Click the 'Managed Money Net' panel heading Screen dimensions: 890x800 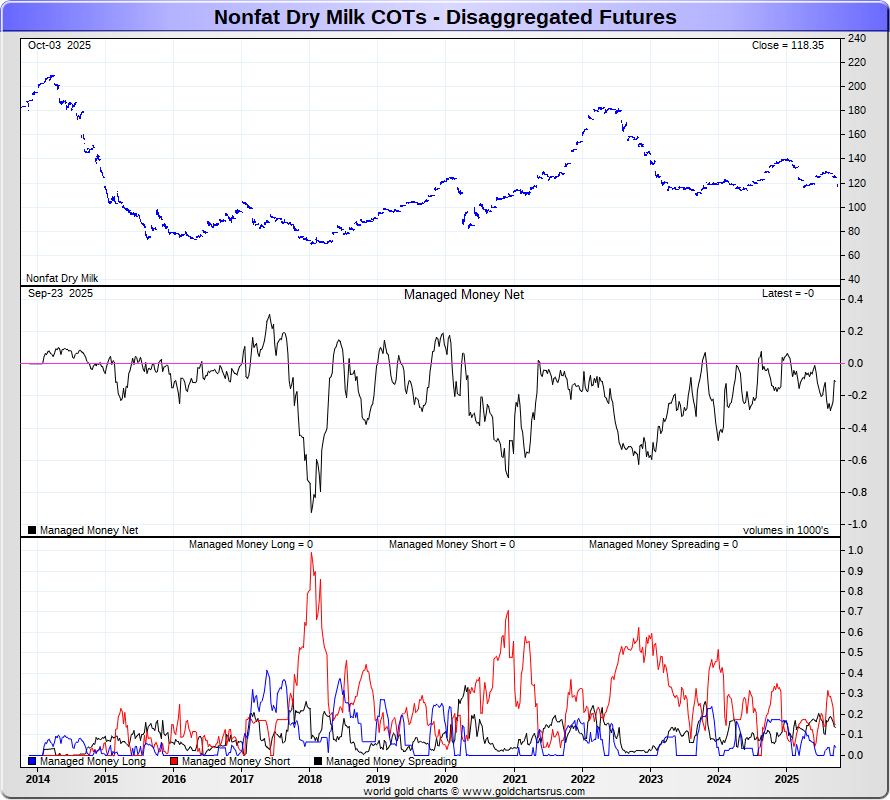pos(464,295)
